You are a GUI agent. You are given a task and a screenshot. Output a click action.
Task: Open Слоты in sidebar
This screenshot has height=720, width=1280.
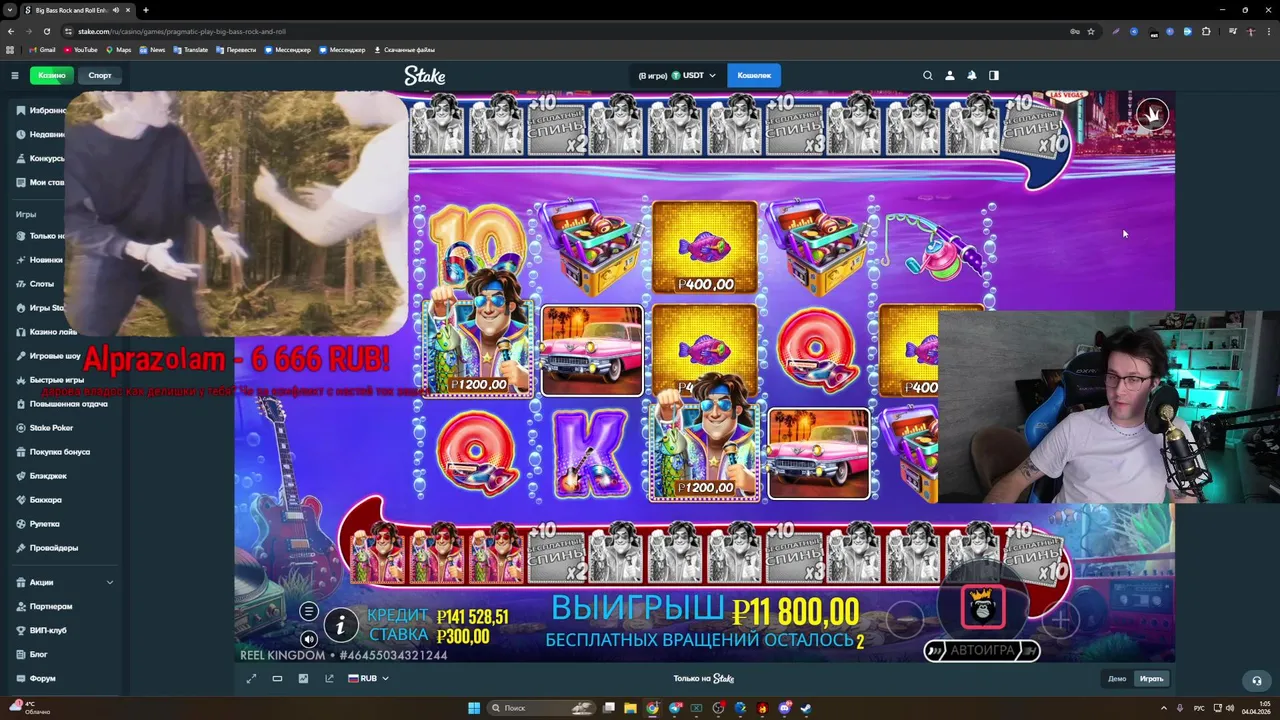[x=42, y=284]
